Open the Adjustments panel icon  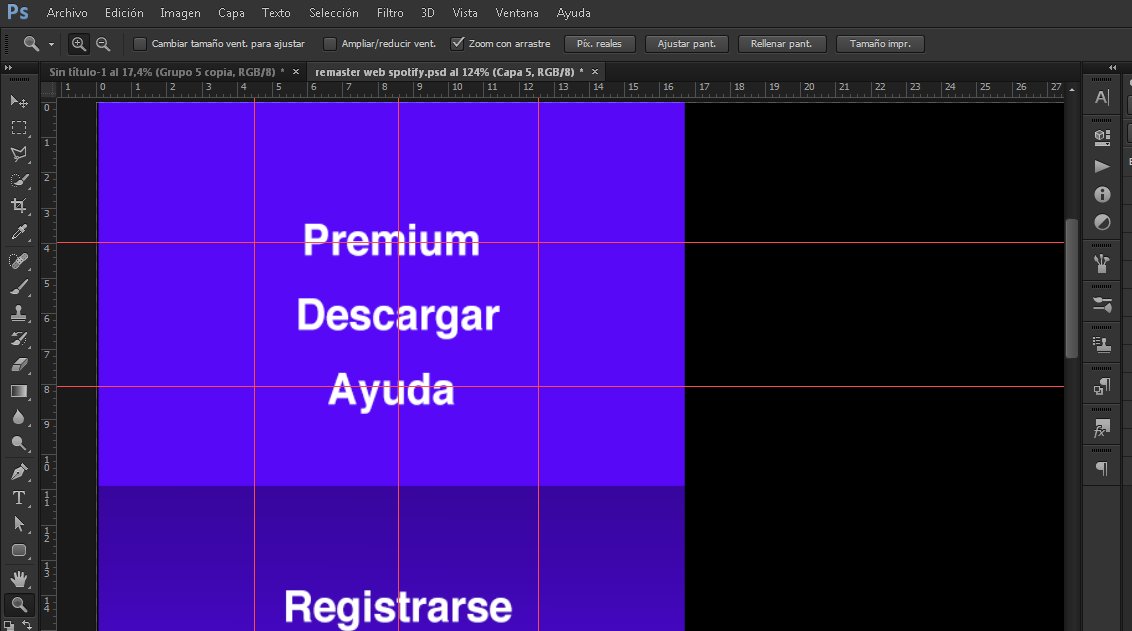coord(1102,222)
